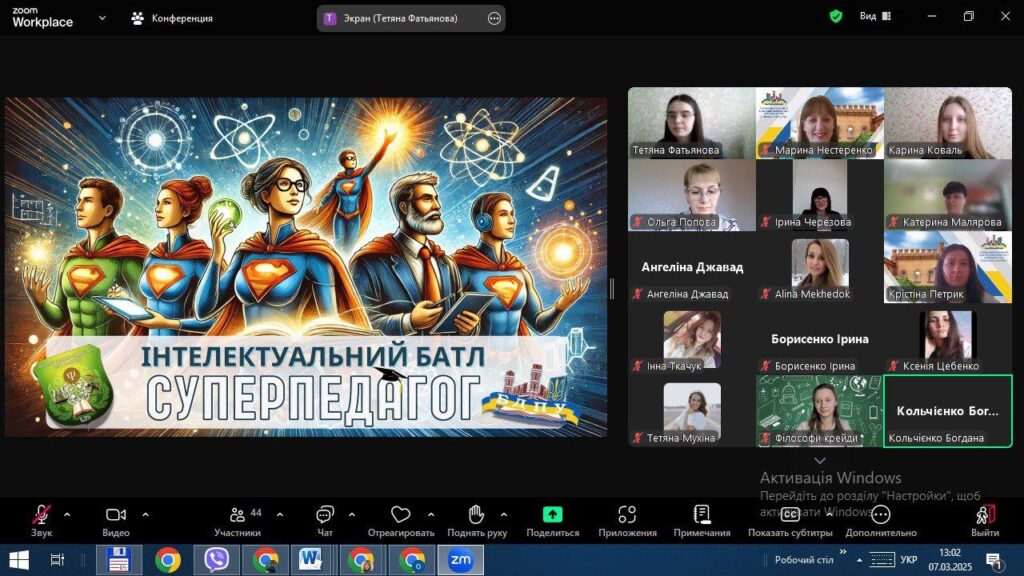Start screen sharing with Поделиться

[552, 521]
